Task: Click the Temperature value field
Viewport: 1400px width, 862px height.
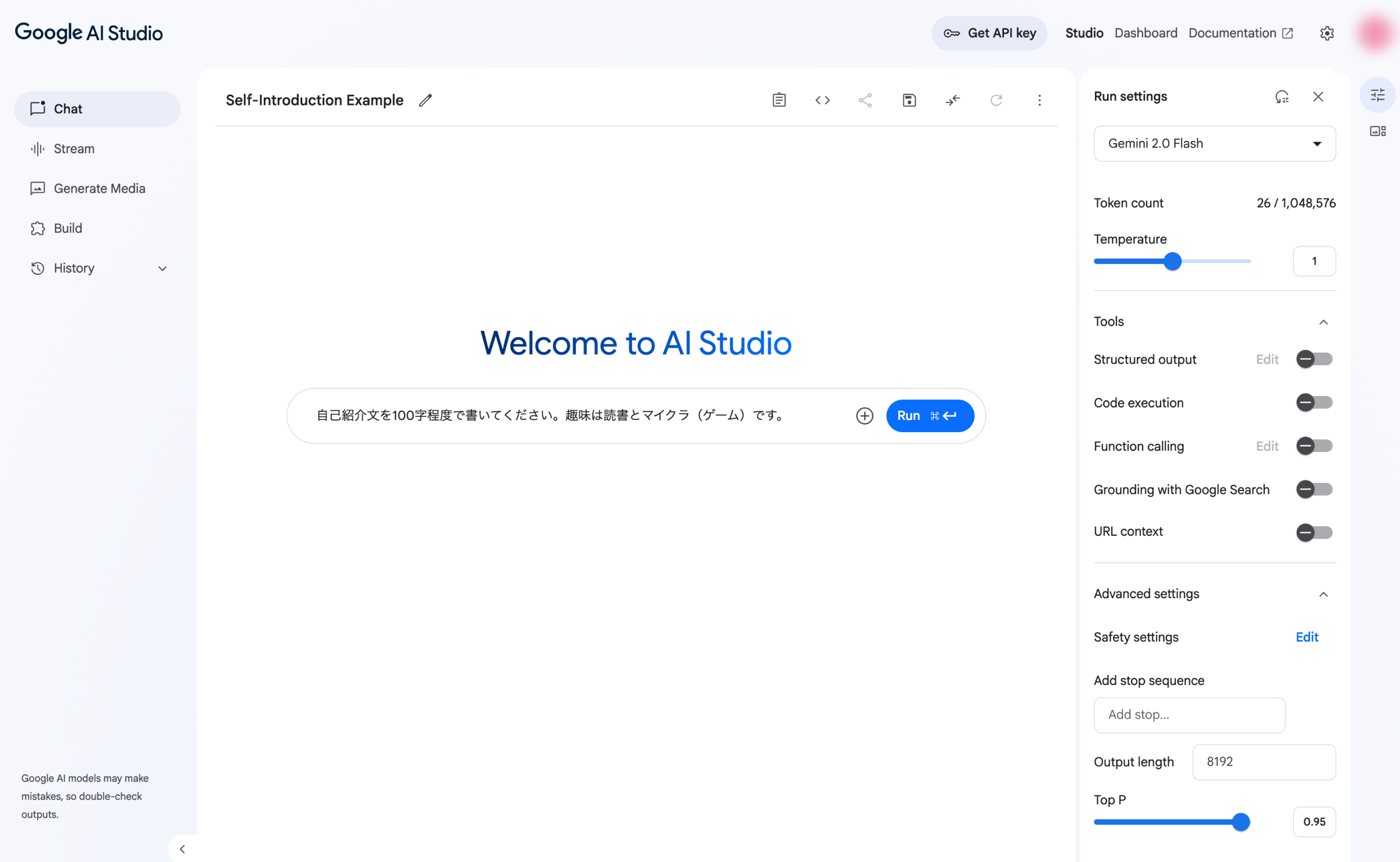Action: point(1314,261)
